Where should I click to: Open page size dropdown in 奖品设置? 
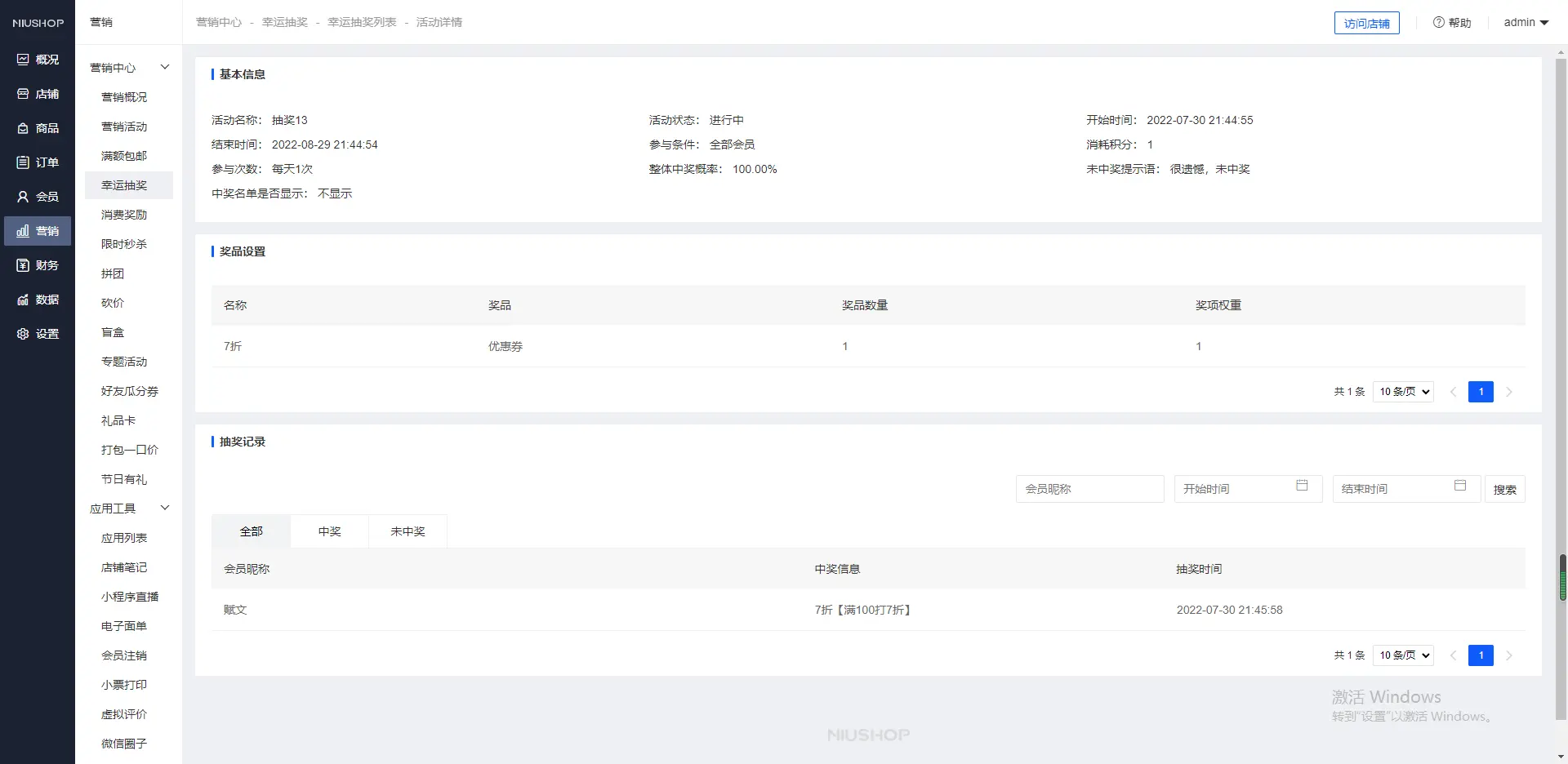[x=1403, y=392]
